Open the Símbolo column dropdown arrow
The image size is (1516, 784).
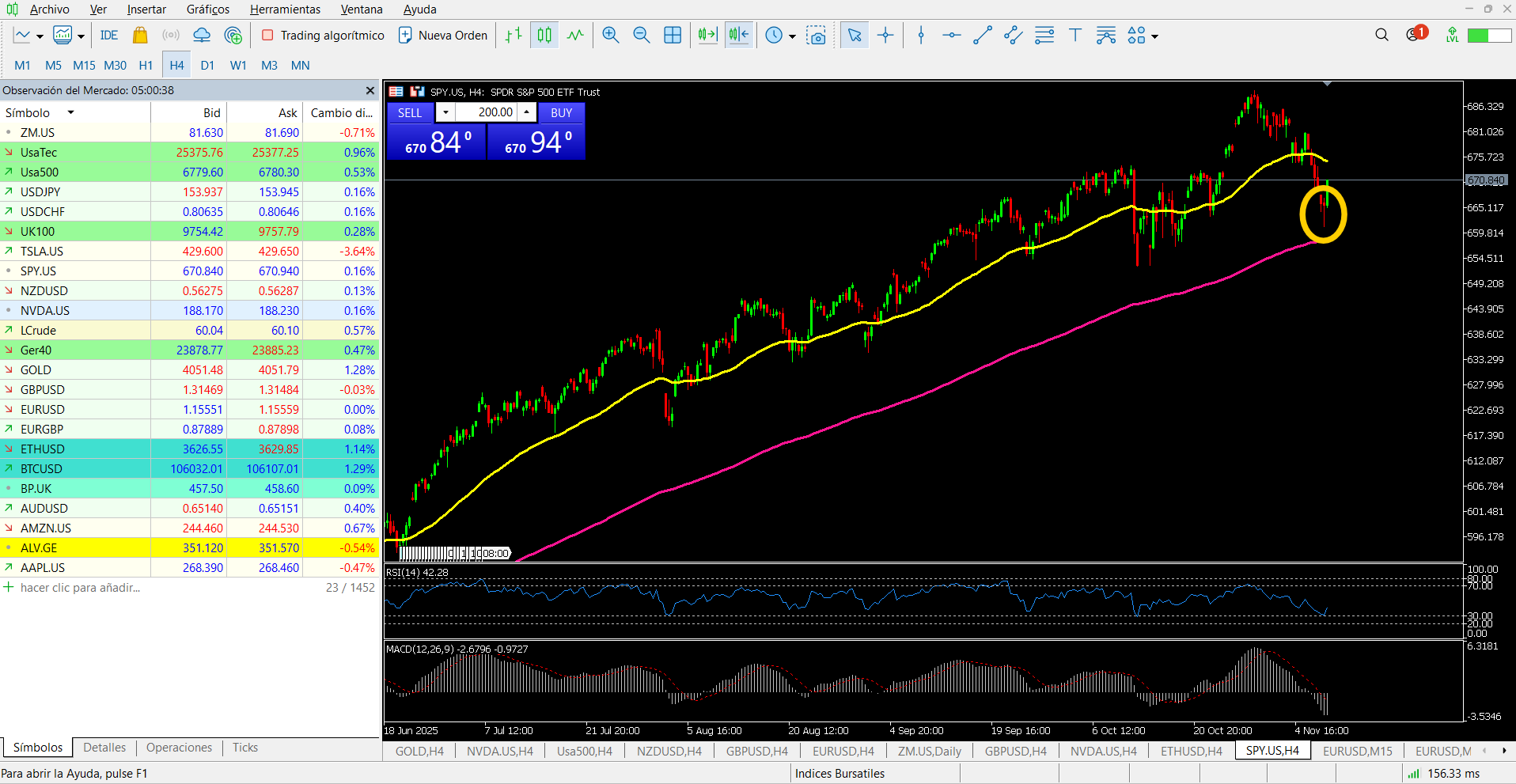[70, 112]
